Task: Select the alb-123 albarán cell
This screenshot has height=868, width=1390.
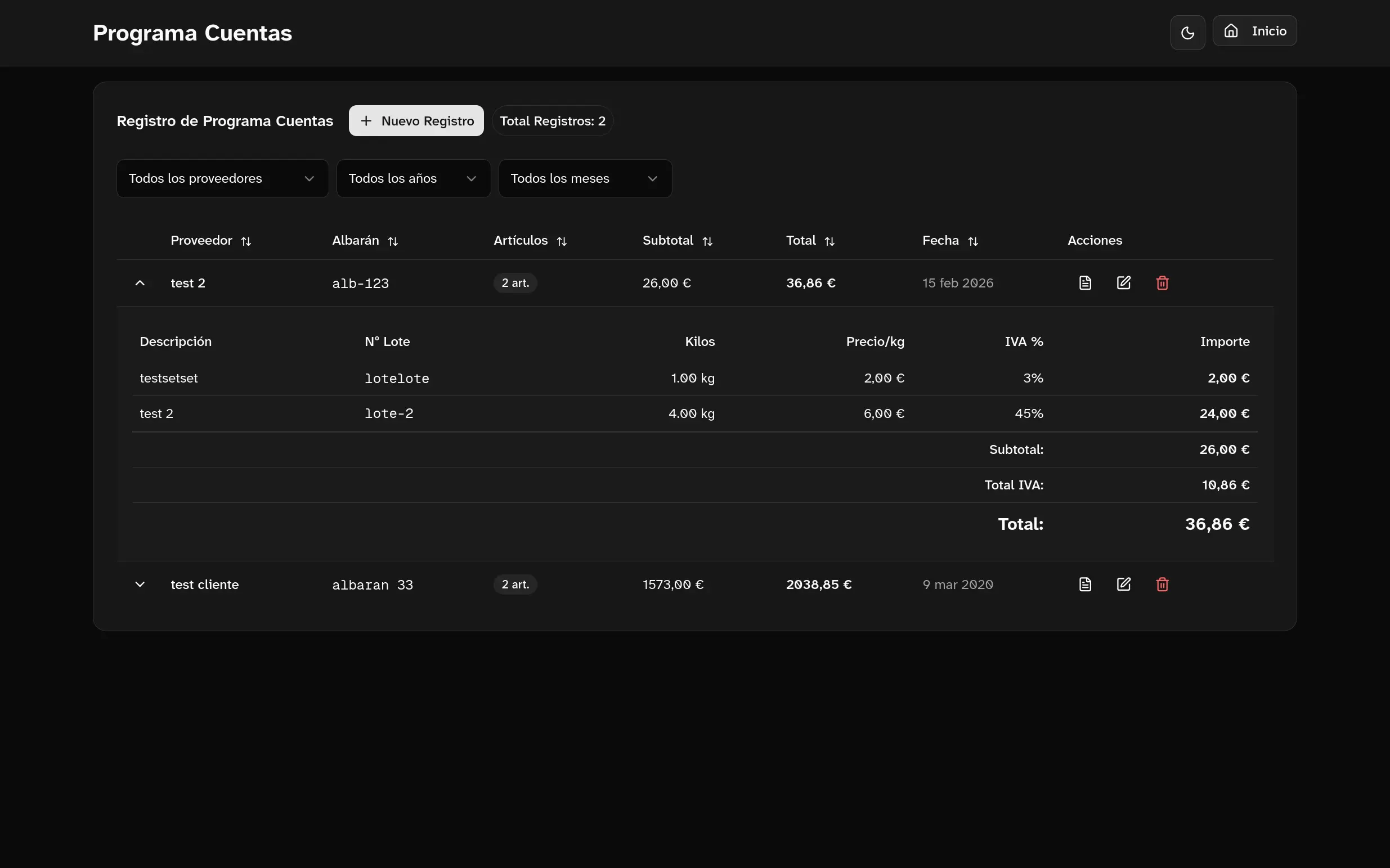Action: 361,284
